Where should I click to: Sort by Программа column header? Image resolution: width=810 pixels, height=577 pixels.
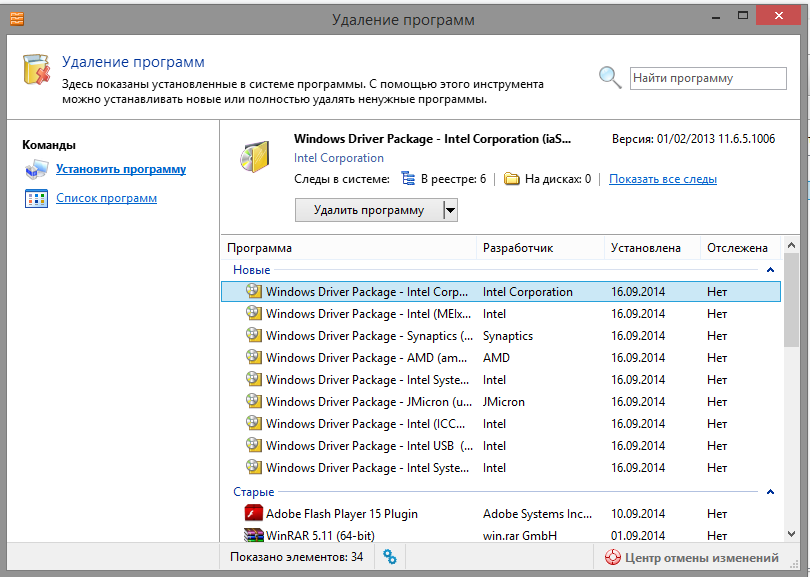pos(349,248)
